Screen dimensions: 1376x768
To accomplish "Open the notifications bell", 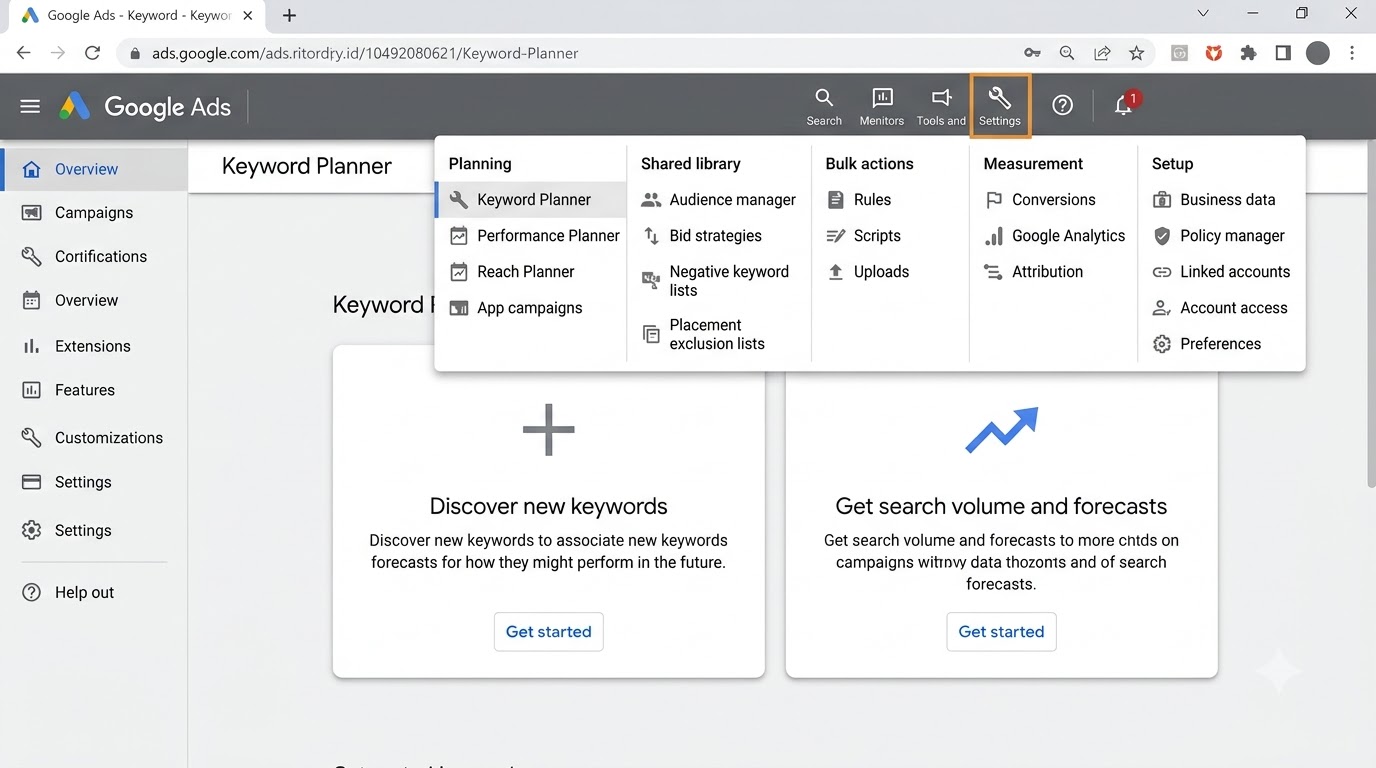I will tap(1124, 105).
